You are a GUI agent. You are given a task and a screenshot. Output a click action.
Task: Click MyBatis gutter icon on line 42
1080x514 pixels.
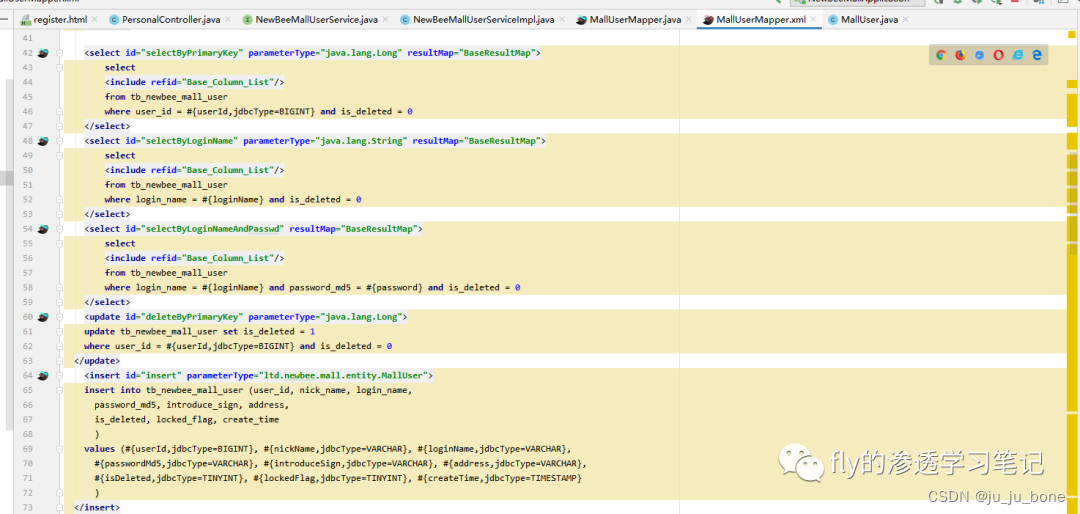tap(43, 53)
